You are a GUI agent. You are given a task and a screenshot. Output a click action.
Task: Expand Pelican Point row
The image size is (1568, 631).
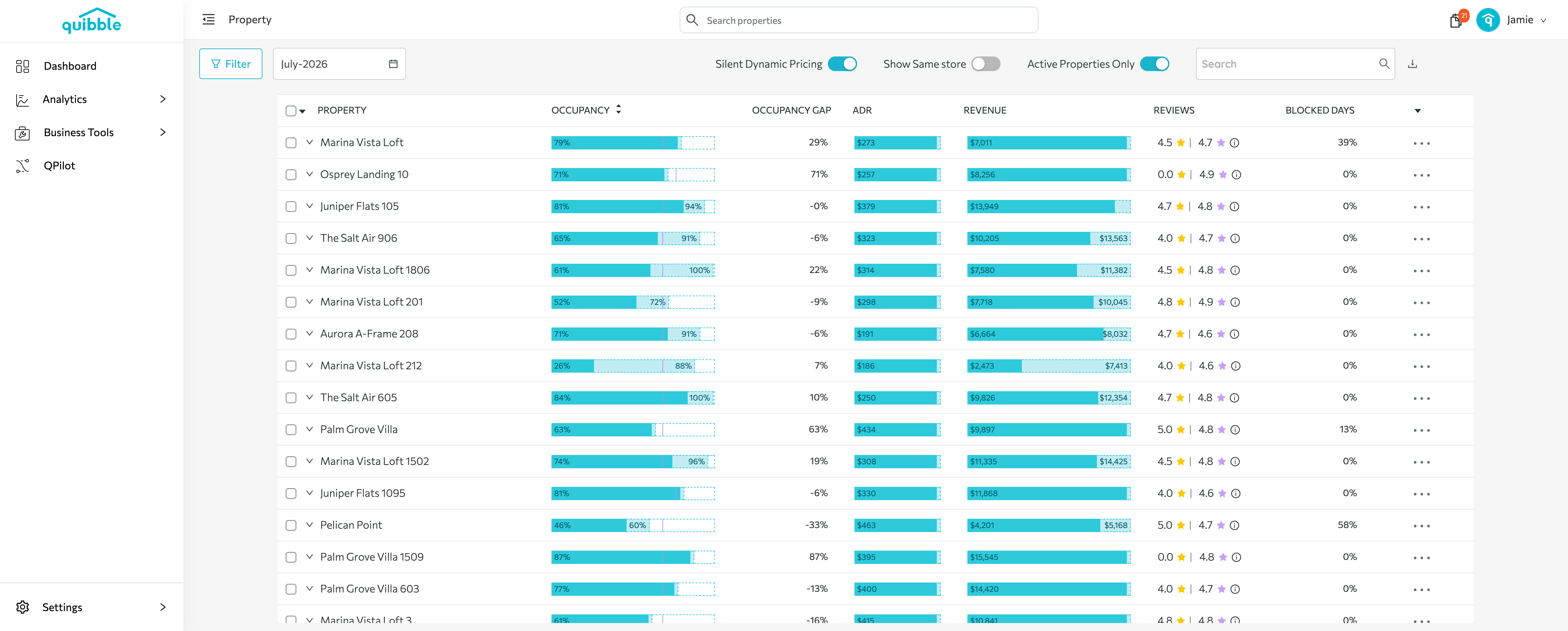(x=309, y=525)
